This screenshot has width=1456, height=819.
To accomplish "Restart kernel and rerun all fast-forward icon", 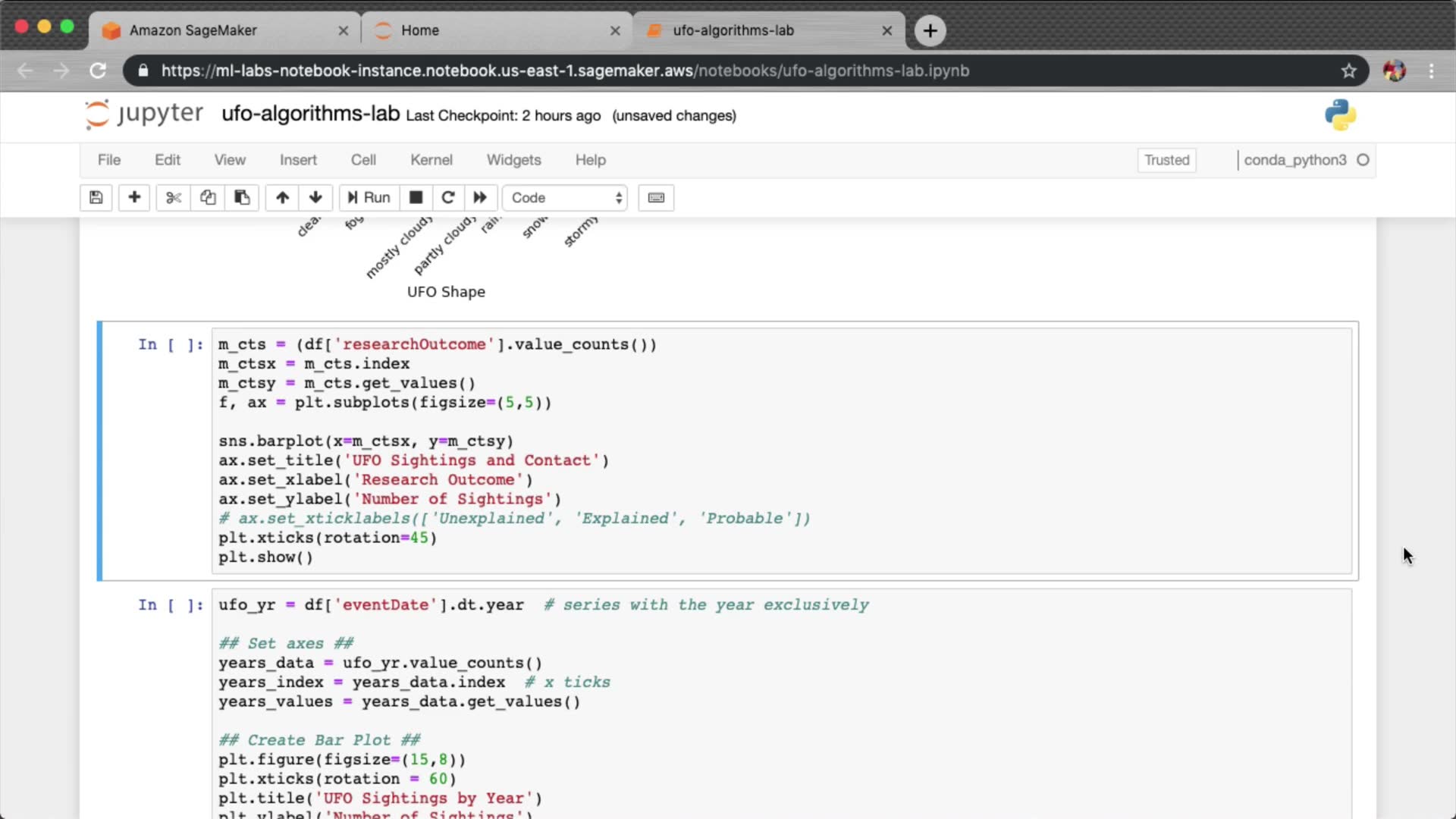I will (x=480, y=198).
